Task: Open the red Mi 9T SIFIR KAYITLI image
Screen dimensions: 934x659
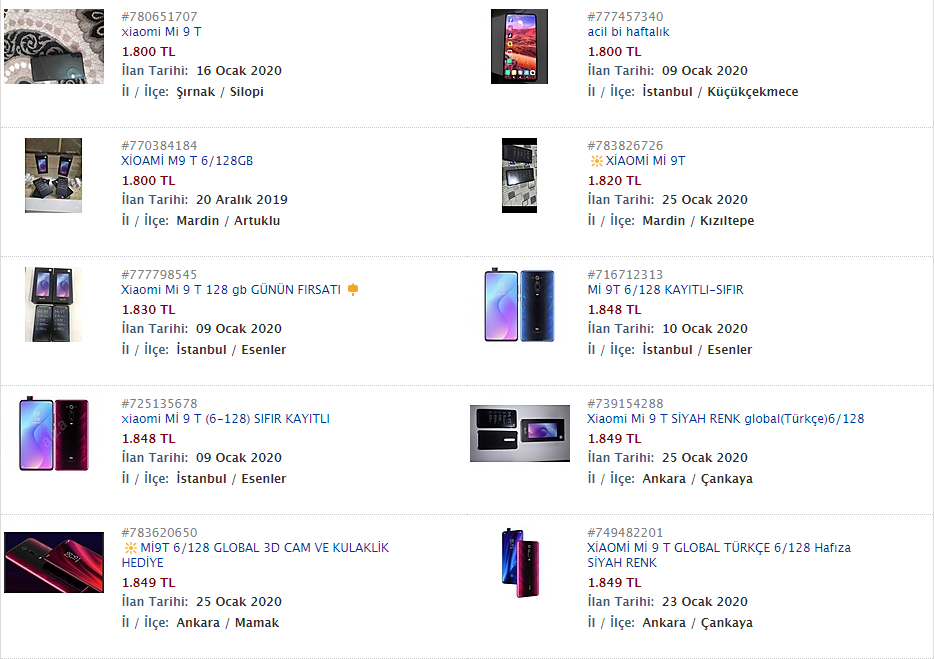Action: coord(54,433)
